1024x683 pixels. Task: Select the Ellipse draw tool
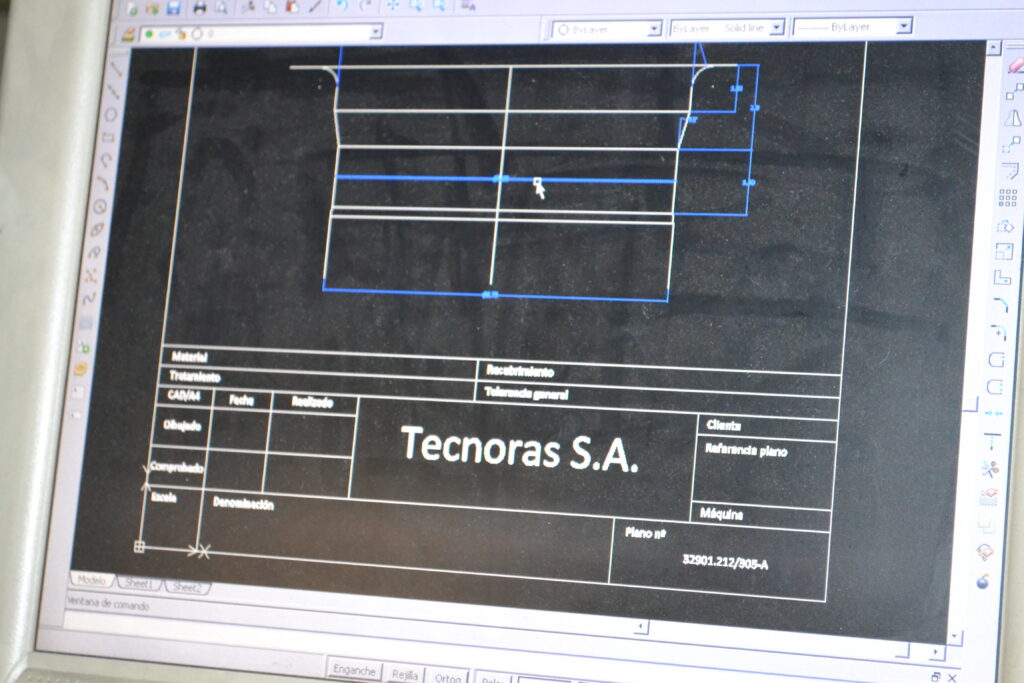[97, 230]
